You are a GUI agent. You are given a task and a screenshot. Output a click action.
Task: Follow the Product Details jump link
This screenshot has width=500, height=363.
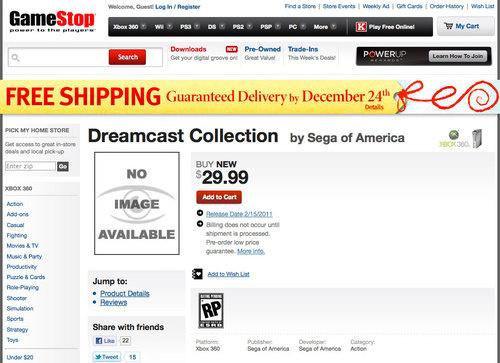coord(125,294)
